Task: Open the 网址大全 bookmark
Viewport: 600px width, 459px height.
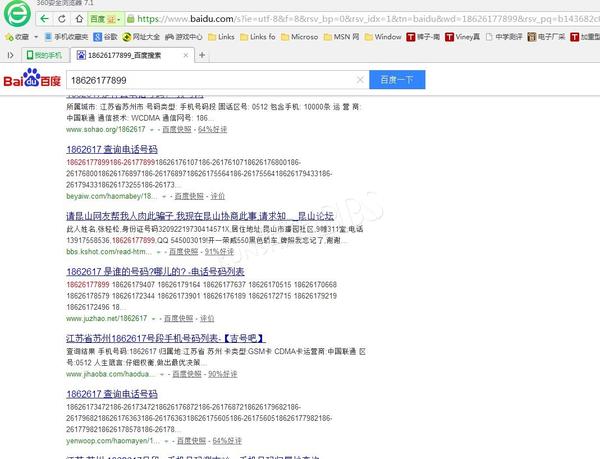Action: (141, 37)
